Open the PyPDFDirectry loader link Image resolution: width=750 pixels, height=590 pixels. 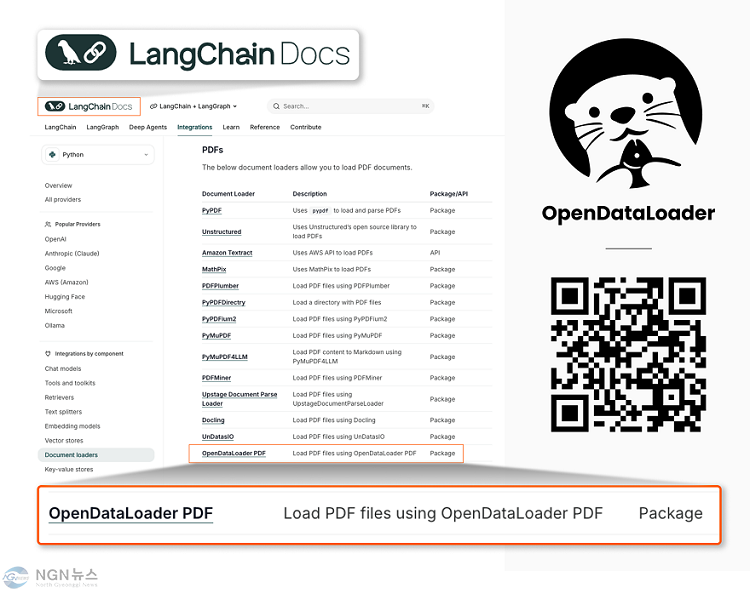223,302
